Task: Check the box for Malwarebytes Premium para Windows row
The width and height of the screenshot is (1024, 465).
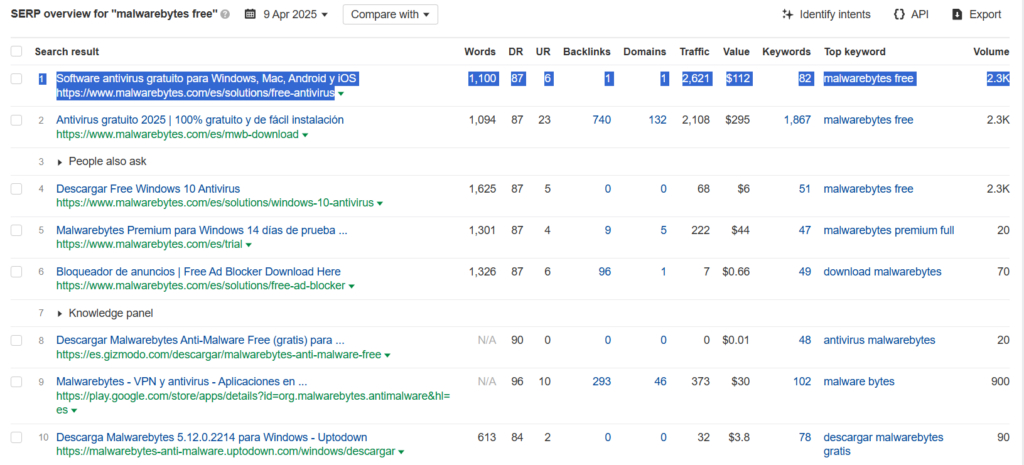Action: pyautogui.click(x=16, y=230)
